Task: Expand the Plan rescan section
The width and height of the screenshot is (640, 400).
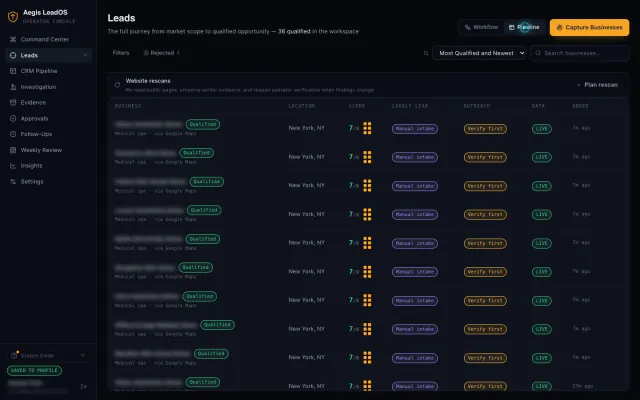Action: [x=597, y=85]
